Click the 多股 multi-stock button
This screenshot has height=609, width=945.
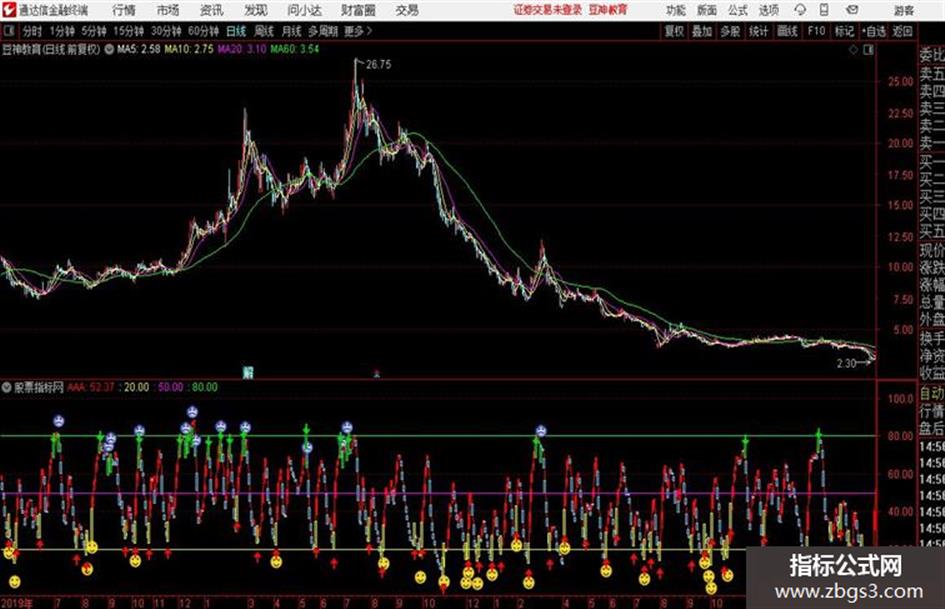click(730, 31)
